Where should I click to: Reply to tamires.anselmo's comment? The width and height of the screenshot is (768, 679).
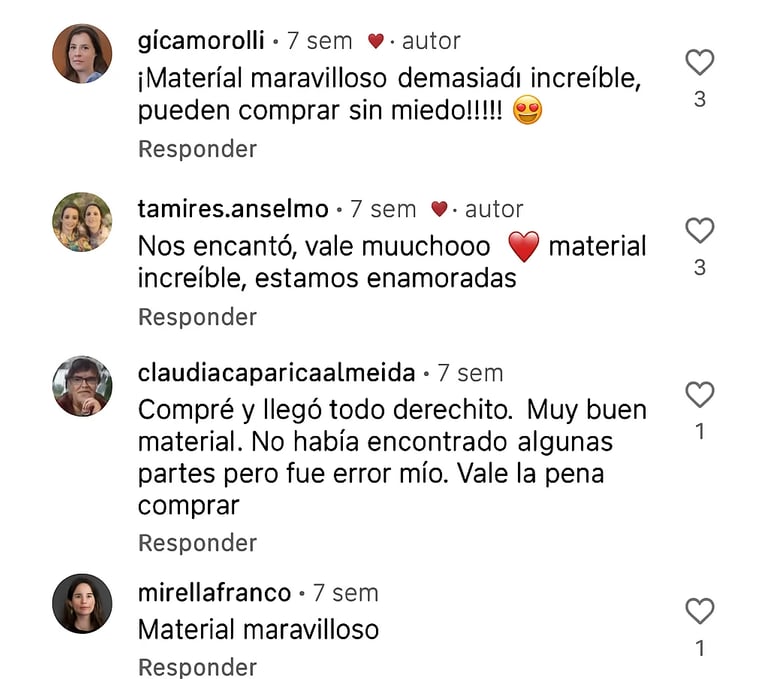pyautogui.click(x=197, y=317)
